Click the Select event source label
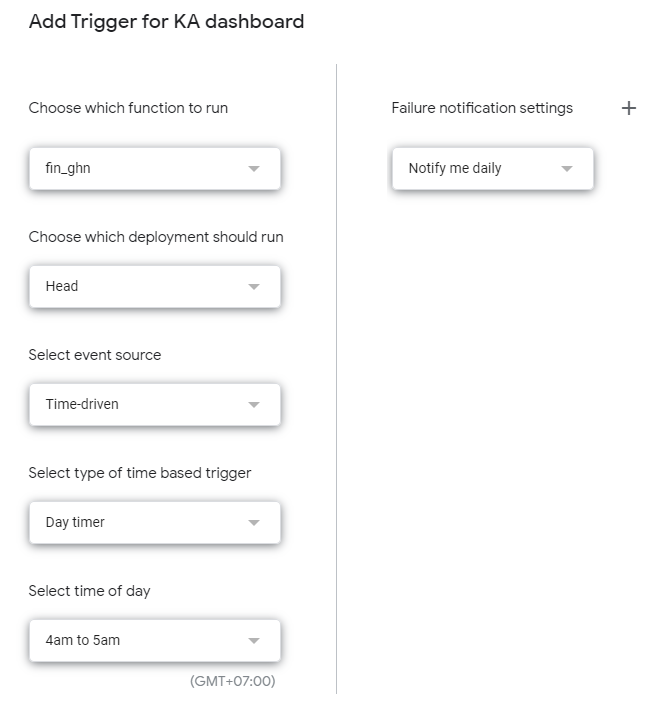This screenshot has width=662, height=712. (95, 355)
